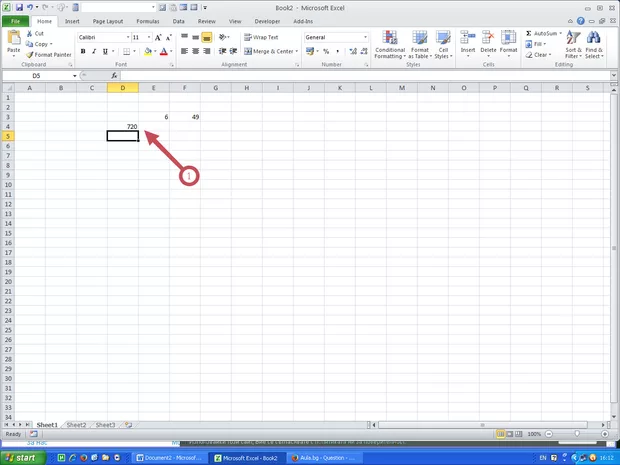Screen dimensions: 620x465
Task: Click into the Name Box showing D5
Action: (36, 76)
